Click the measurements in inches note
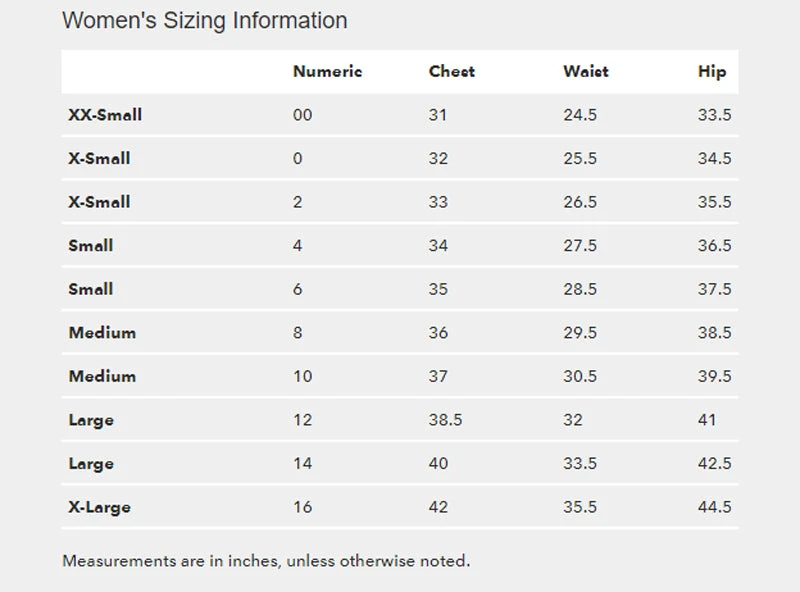Image resolution: width=800 pixels, height=592 pixels. click(266, 560)
